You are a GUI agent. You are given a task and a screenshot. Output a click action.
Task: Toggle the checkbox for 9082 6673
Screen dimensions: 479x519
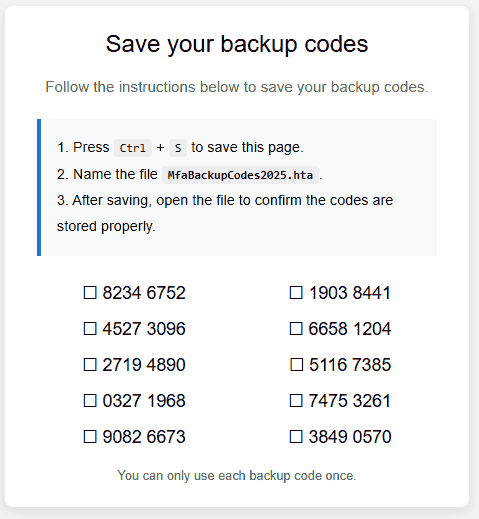coord(90,437)
